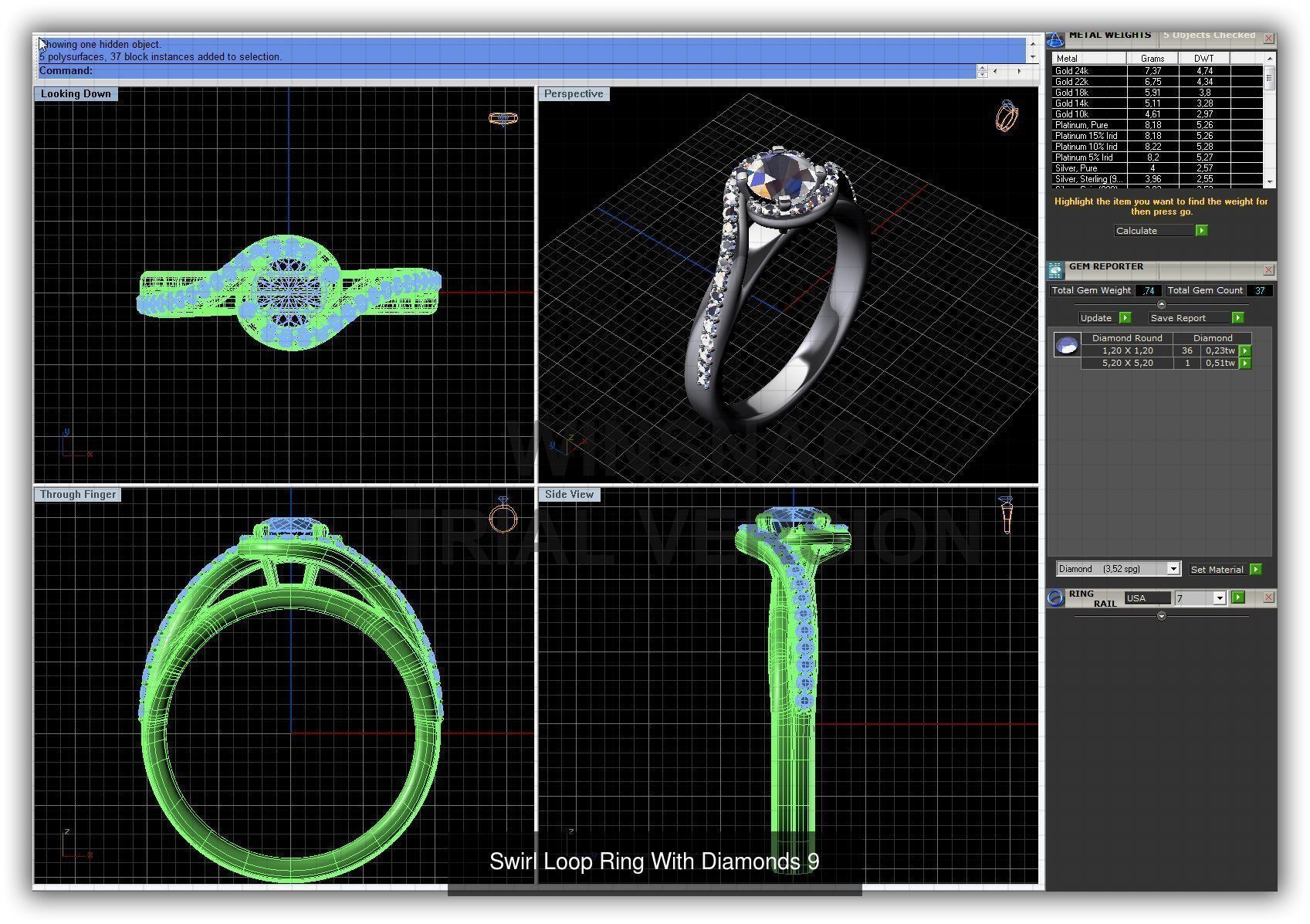This screenshot has width=1310, height=924.
Task: Activate the Side View viewport label
Action: pos(569,495)
